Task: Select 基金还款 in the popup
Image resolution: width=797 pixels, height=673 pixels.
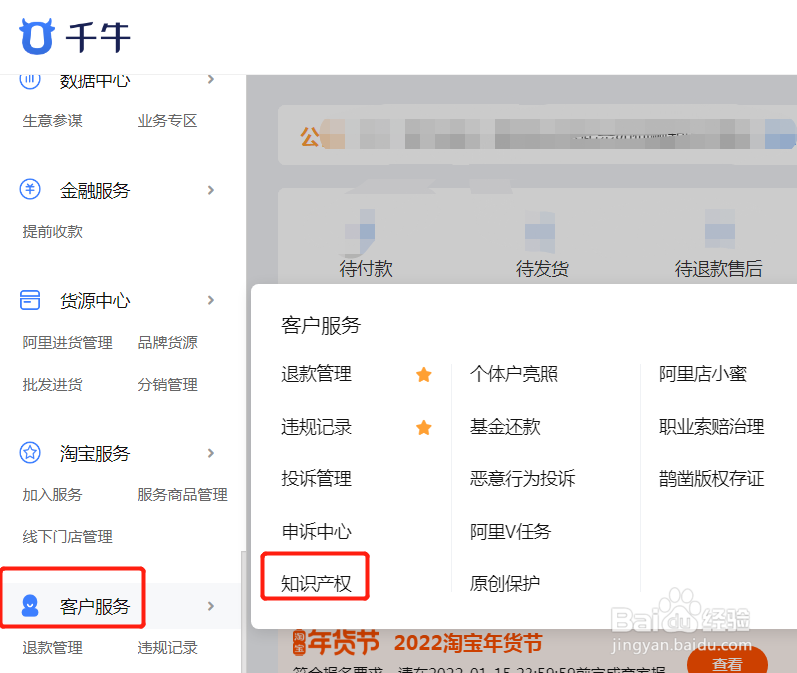Action: tap(505, 427)
